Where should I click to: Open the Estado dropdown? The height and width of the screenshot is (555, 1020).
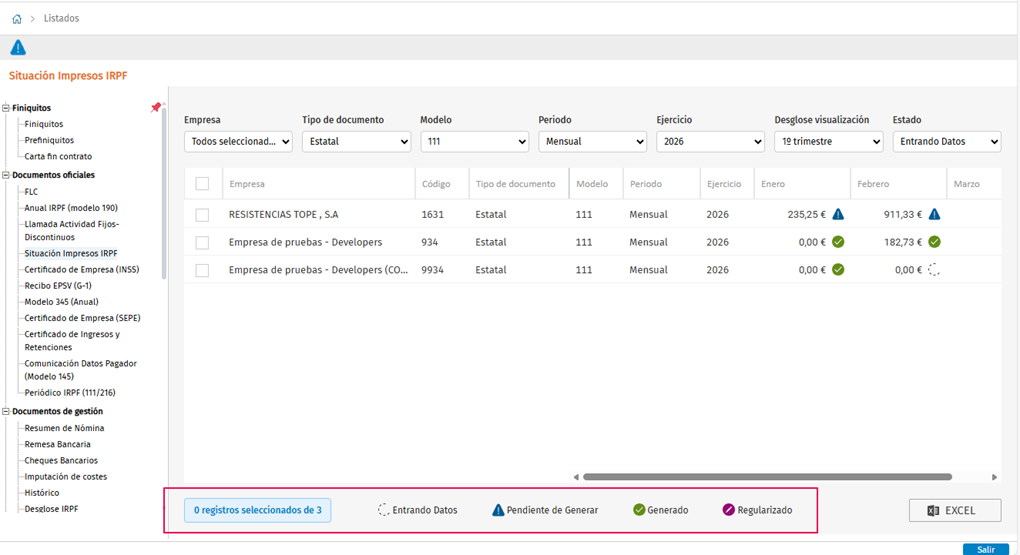tap(946, 141)
